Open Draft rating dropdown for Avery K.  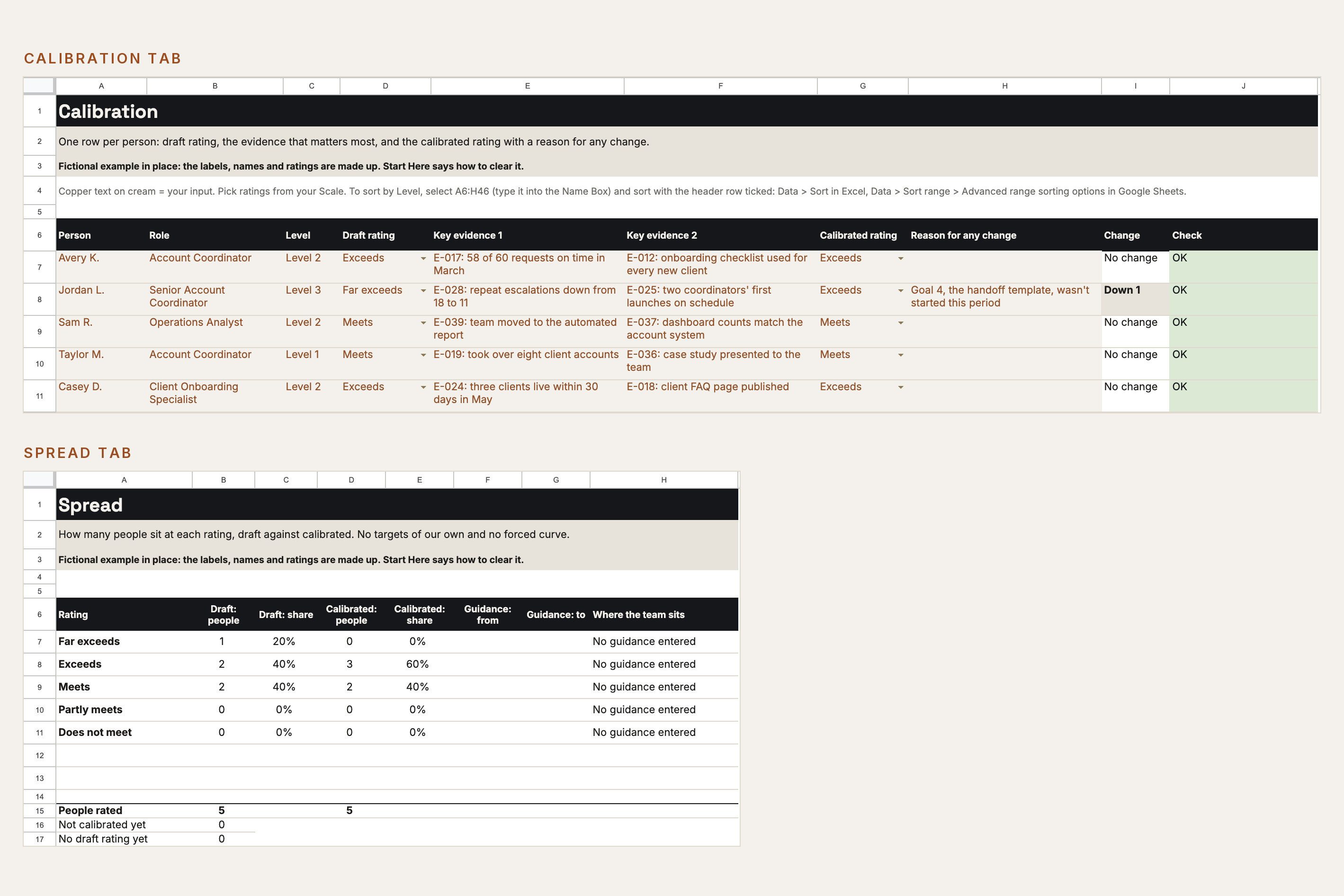tap(423, 258)
